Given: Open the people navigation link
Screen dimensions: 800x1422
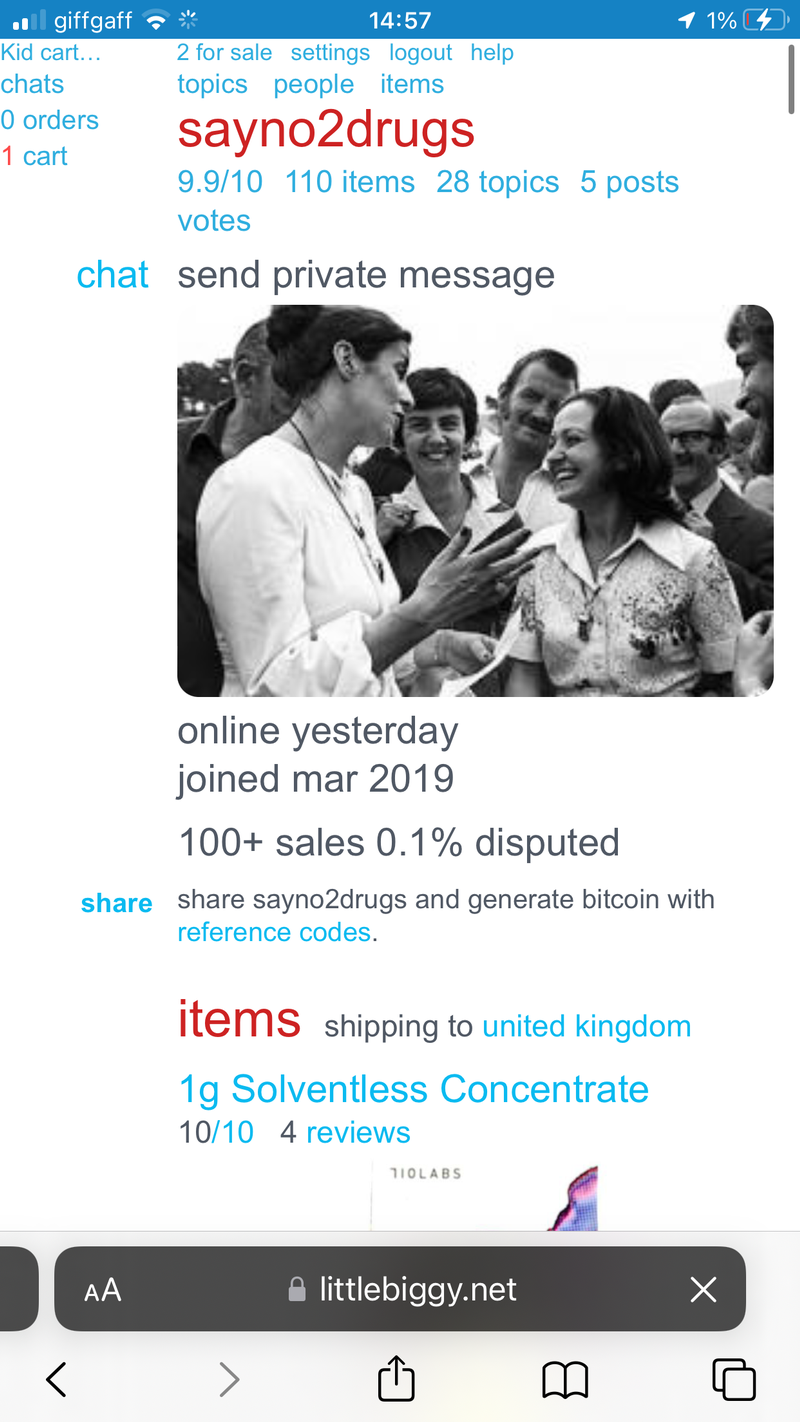Looking at the screenshot, I should pos(313,85).
